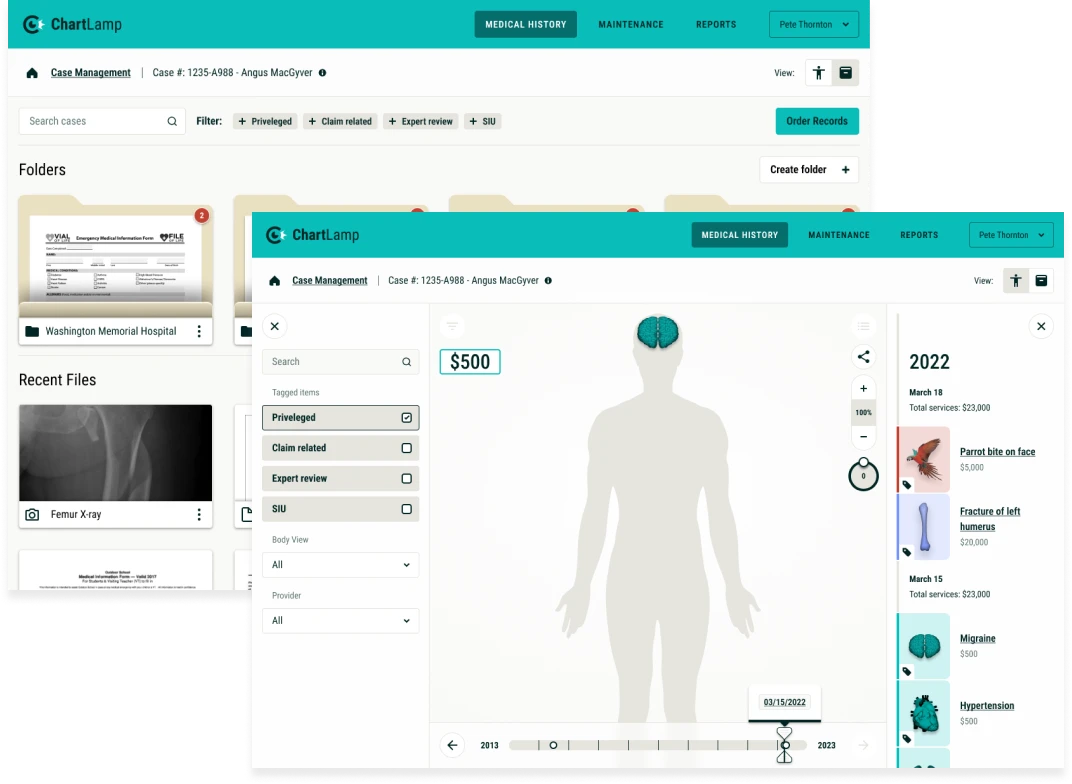Click the rotation dial showing 0
1072x784 pixels.
pos(863,474)
